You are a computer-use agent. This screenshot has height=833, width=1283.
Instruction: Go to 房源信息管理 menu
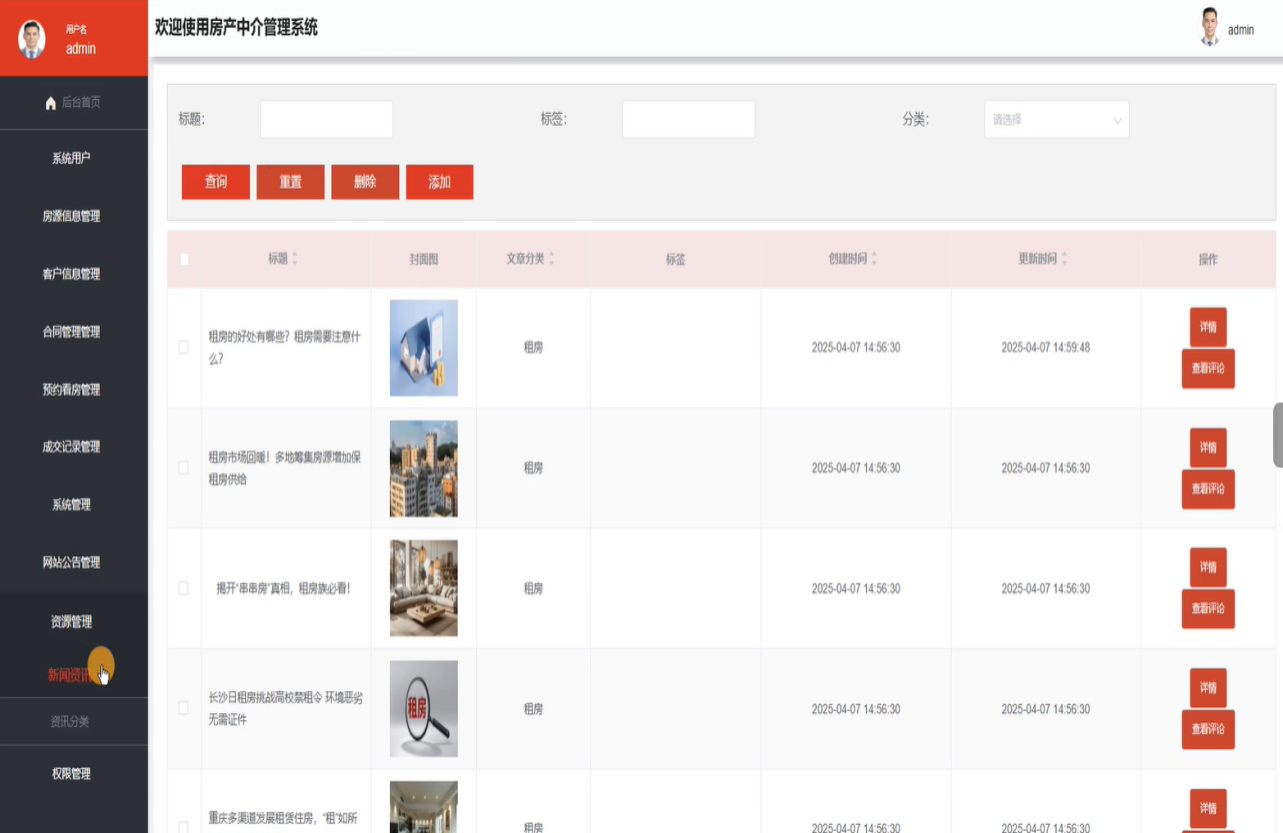71,216
